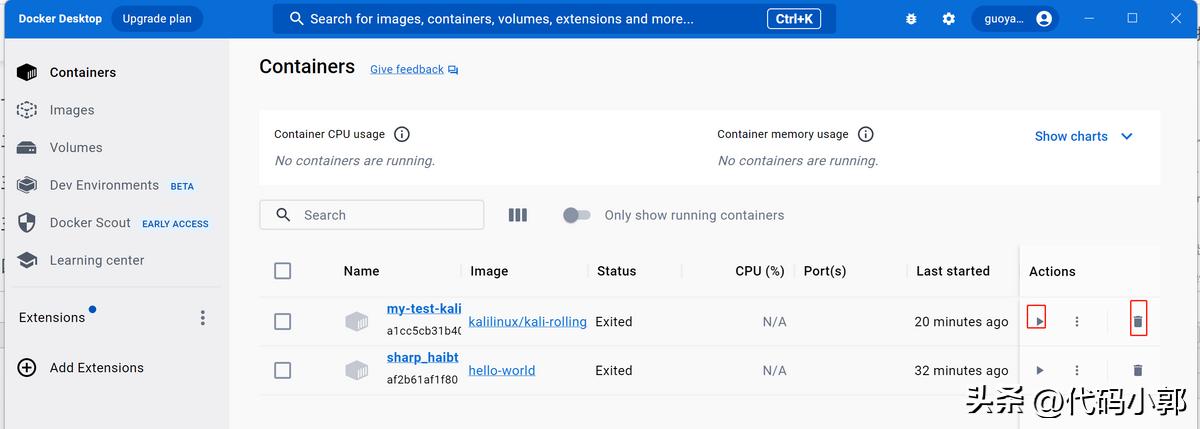Click the Dev Environments icon in sidebar
1200x429 pixels.
[27, 185]
